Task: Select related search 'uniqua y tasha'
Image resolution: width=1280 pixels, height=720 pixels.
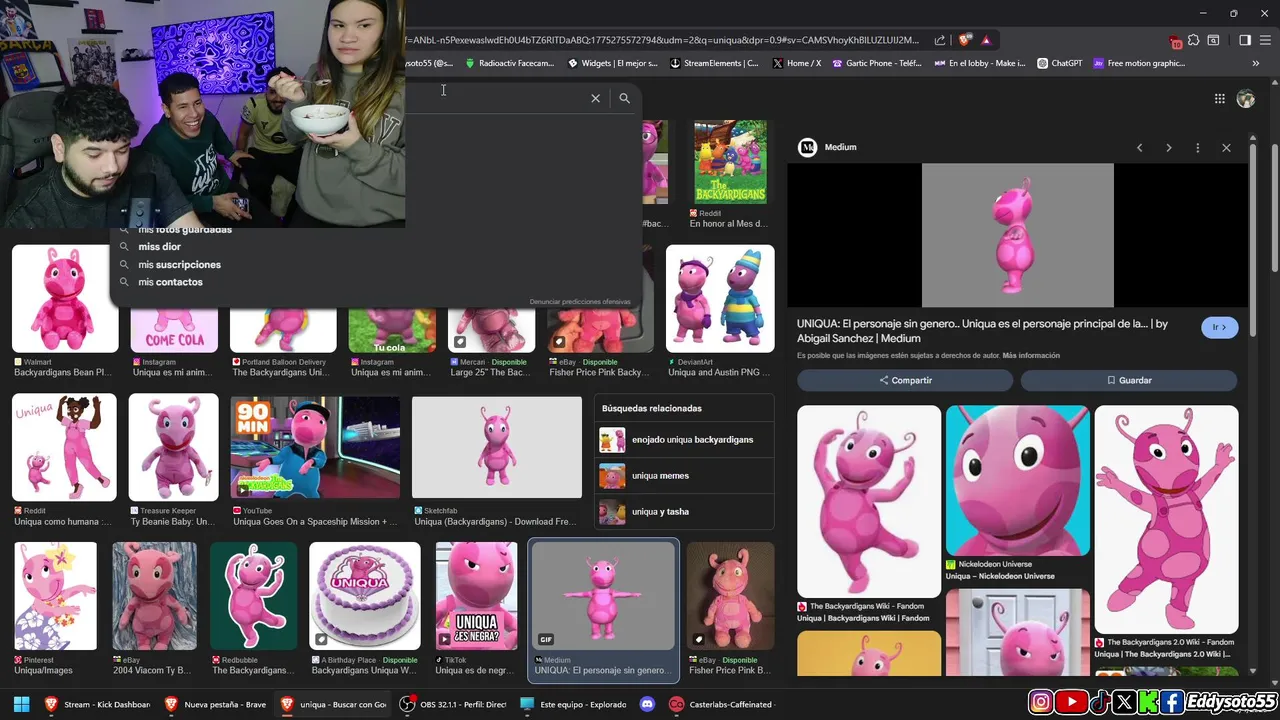Action: [x=684, y=512]
